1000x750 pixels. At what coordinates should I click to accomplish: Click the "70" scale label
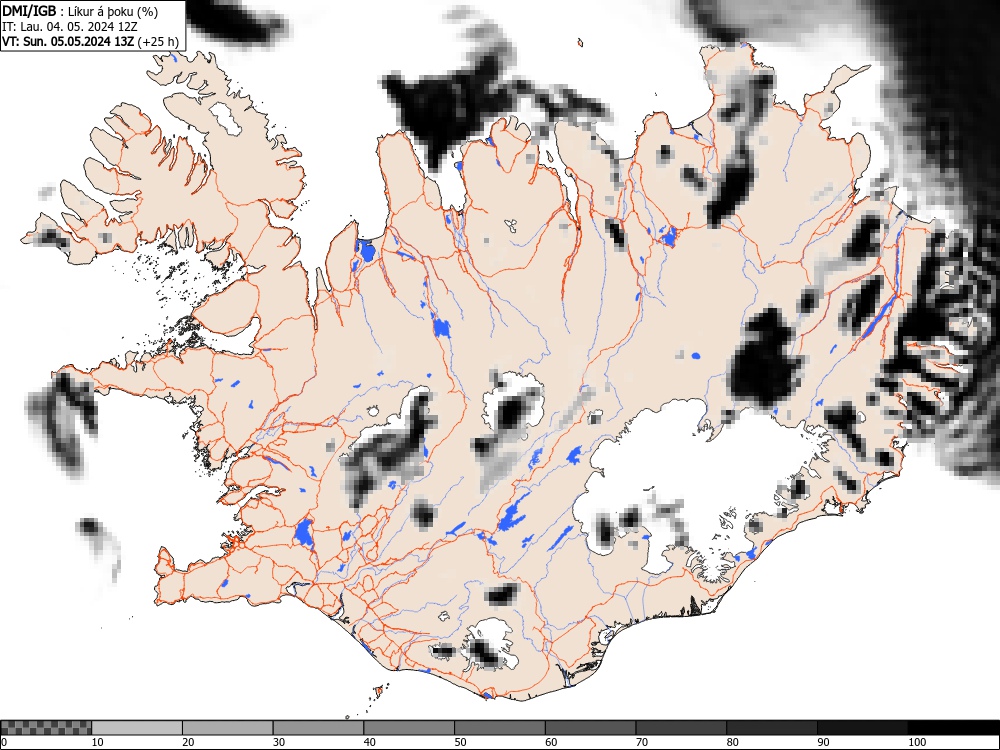pyautogui.click(x=641, y=742)
